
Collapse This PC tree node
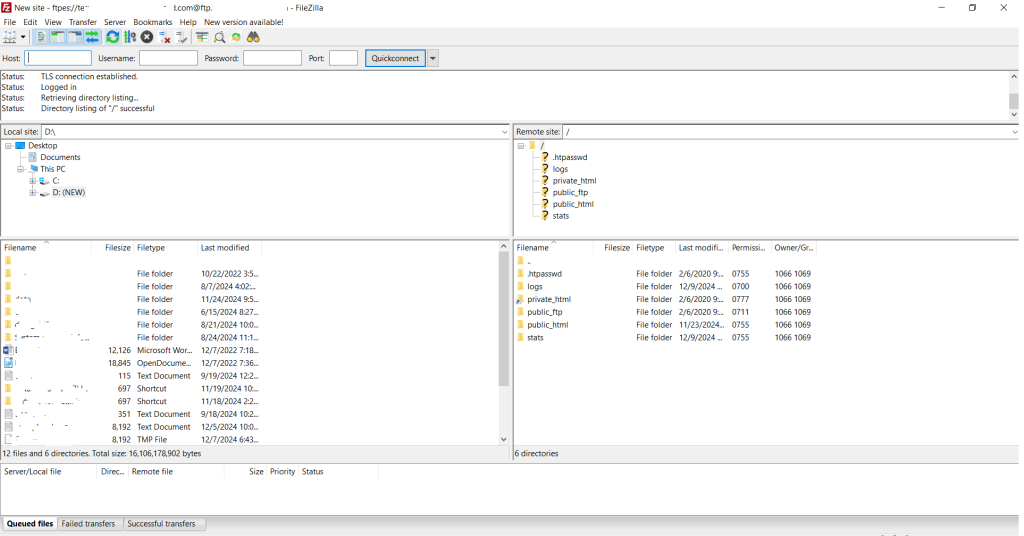21,169
